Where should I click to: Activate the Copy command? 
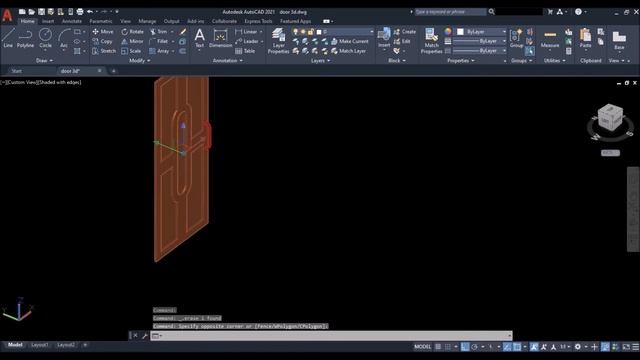102,41
